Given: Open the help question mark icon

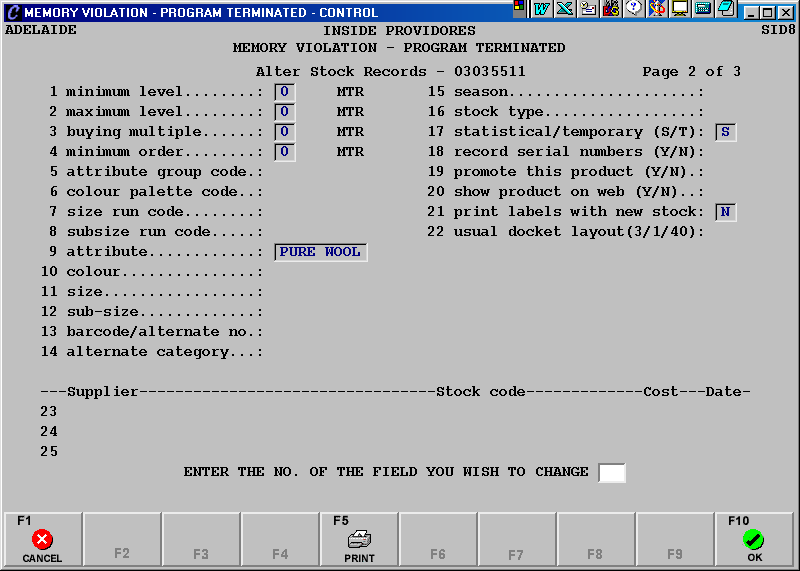Looking at the screenshot, I should pyautogui.click(x=633, y=9).
